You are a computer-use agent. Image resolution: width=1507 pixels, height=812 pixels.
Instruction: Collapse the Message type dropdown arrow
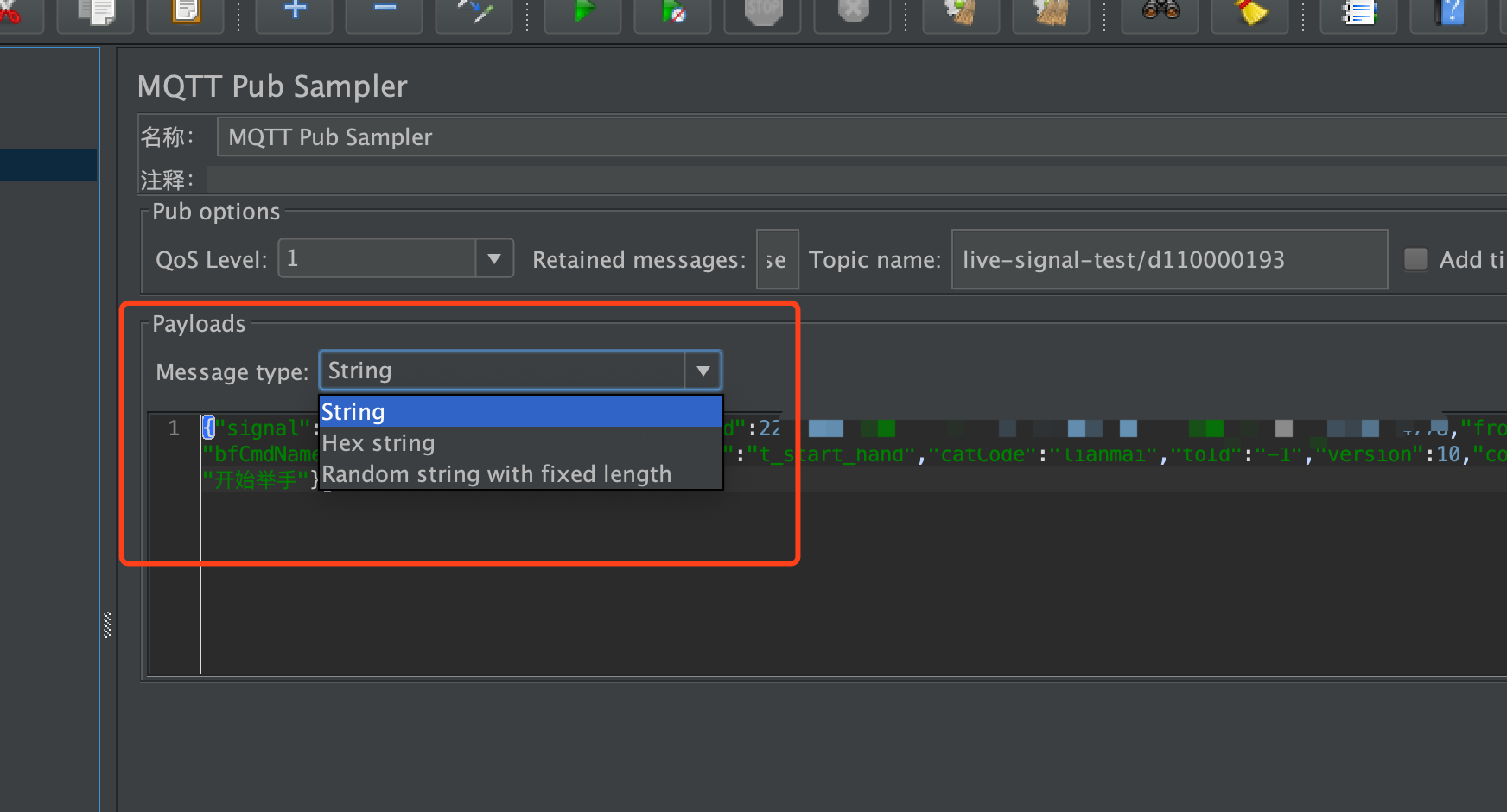pyautogui.click(x=703, y=371)
